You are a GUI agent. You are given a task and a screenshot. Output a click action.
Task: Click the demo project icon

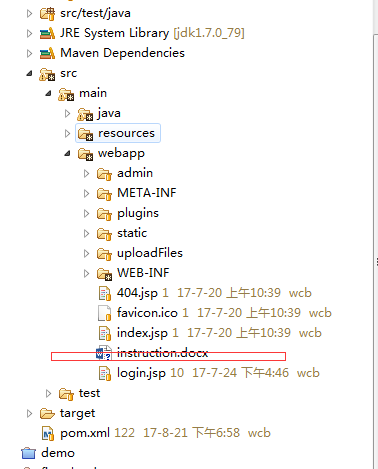(x=28, y=453)
